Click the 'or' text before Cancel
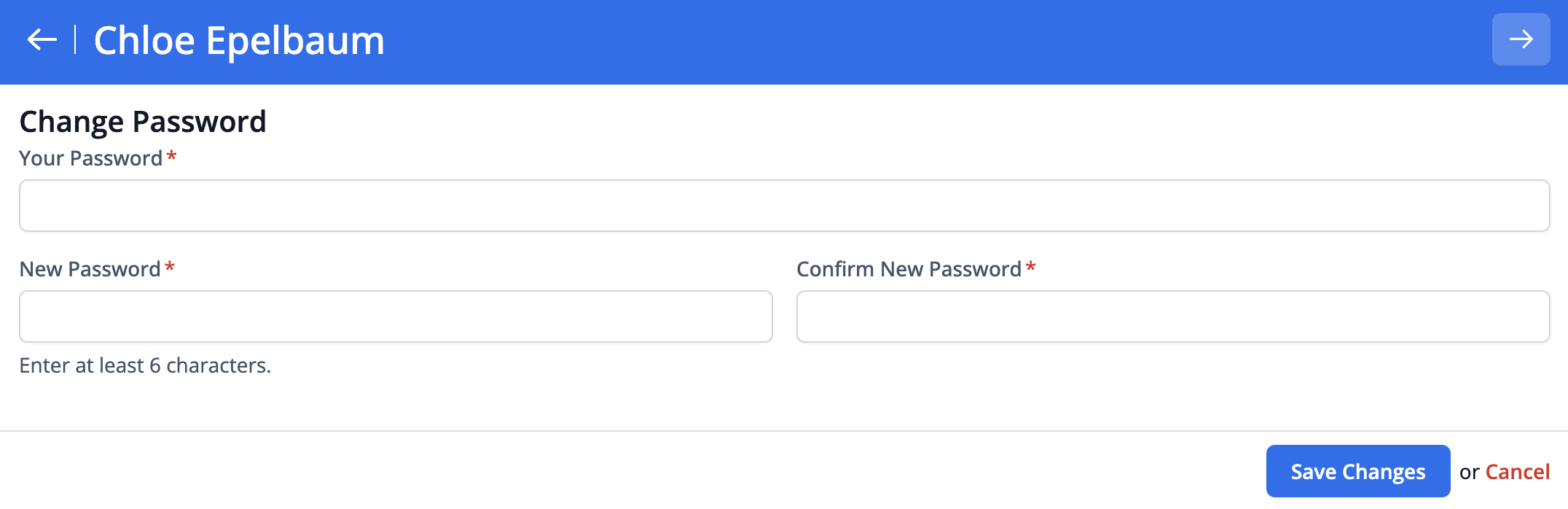Viewport: 1568px width, 509px height. pos(1469,473)
